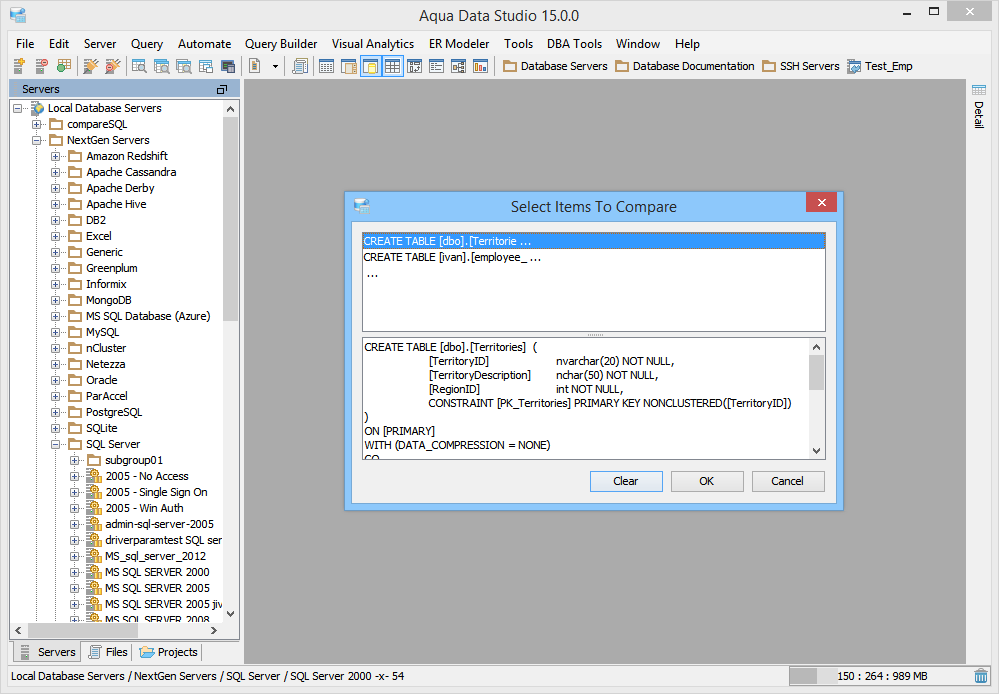Click the ER diagram toolbar icon
Image resolution: width=999 pixels, height=694 pixels.
(458, 66)
